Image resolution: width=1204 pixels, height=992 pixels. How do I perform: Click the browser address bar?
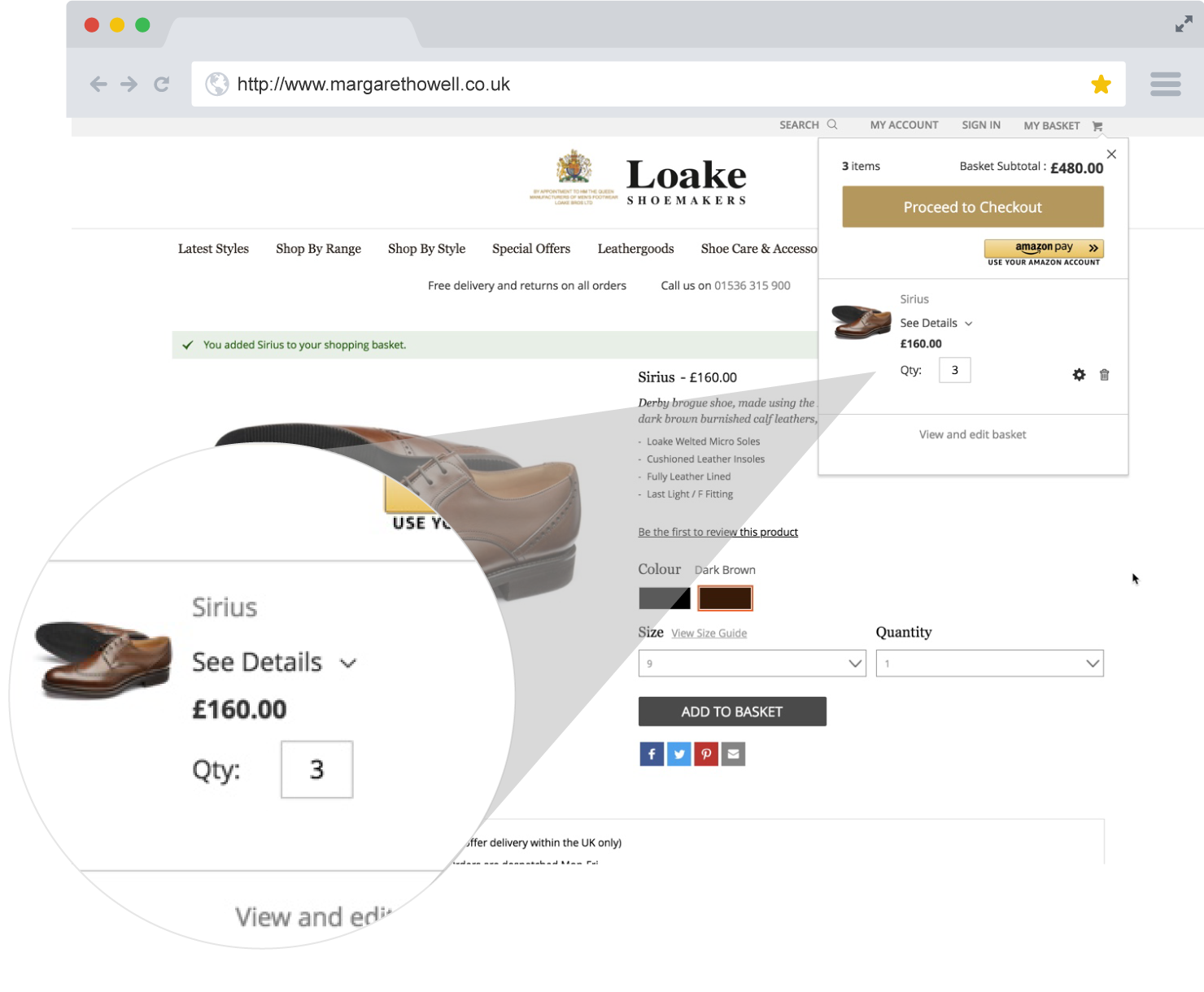[x=658, y=84]
